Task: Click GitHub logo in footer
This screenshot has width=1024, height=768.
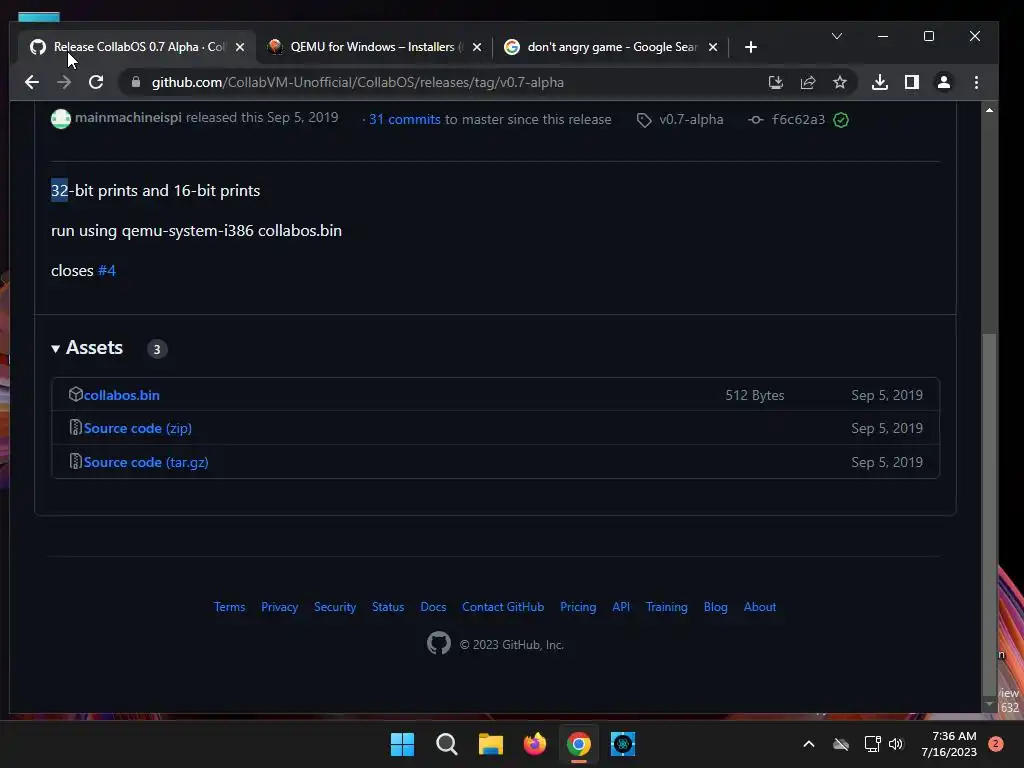Action: click(439, 643)
